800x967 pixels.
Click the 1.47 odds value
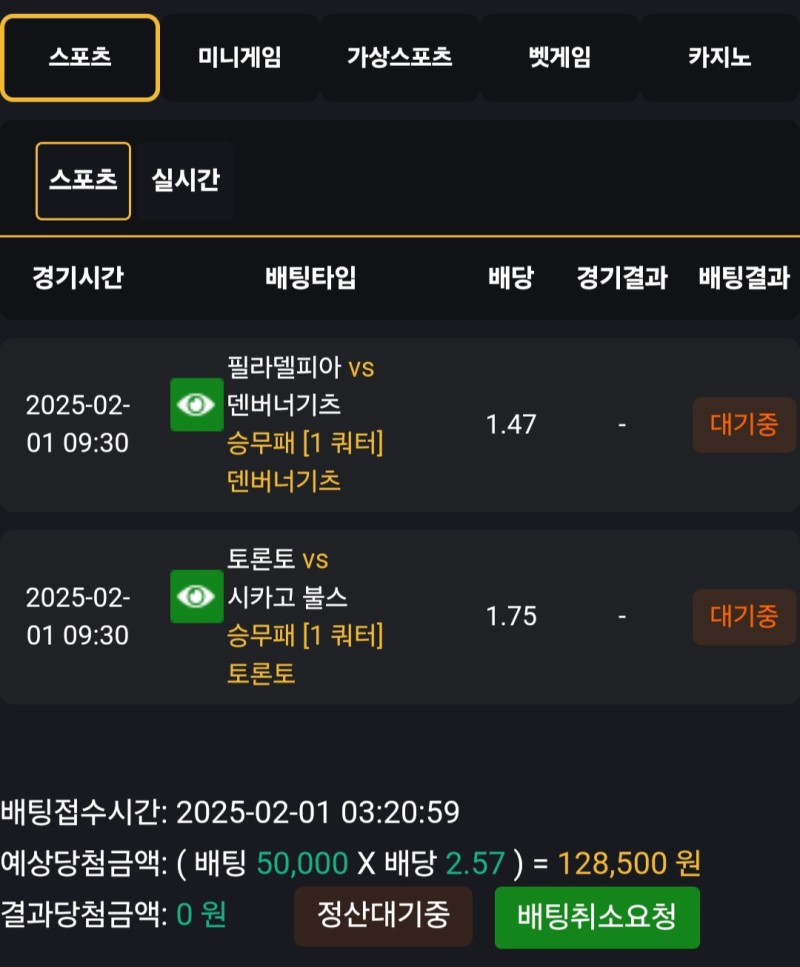[511, 425]
